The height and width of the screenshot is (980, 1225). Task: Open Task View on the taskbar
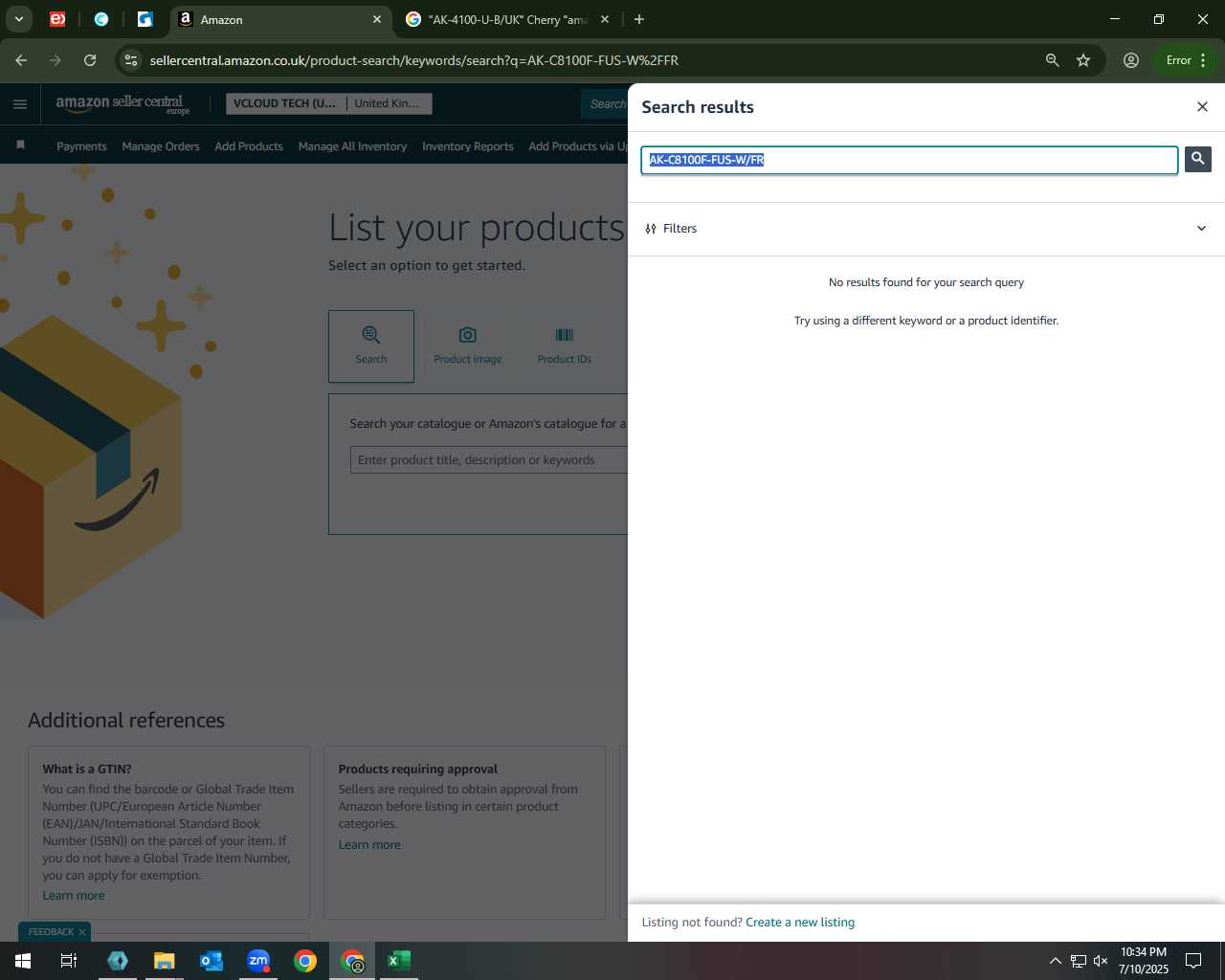tap(69, 961)
